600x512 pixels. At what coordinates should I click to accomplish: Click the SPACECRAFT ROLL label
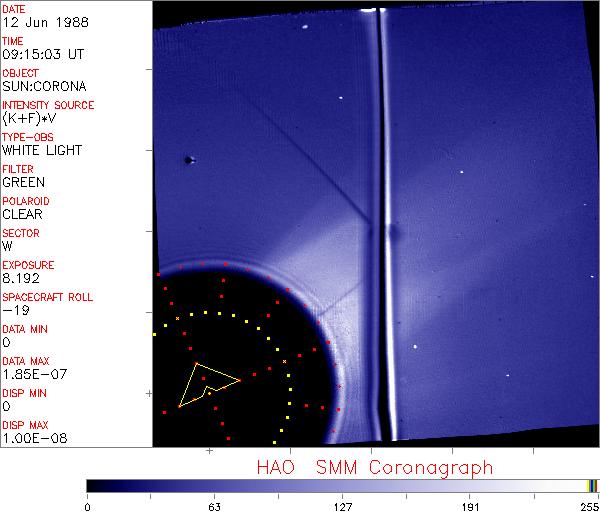point(47,297)
